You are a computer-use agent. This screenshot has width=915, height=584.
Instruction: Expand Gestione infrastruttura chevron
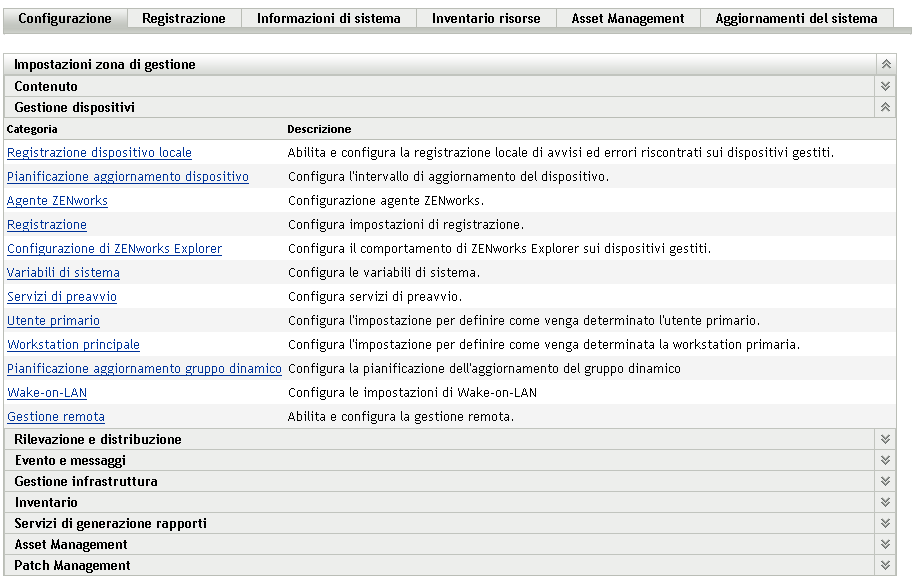(x=885, y=481)
